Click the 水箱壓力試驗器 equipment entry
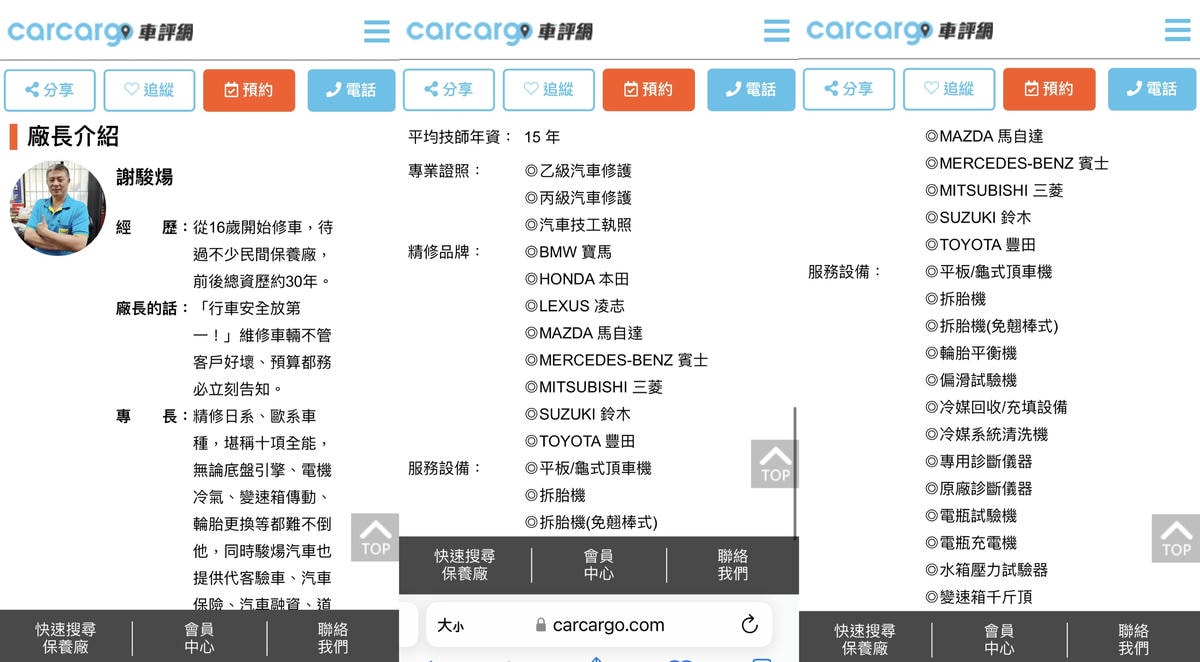Viewport: 1200px width, 662px height. (986, 569)
